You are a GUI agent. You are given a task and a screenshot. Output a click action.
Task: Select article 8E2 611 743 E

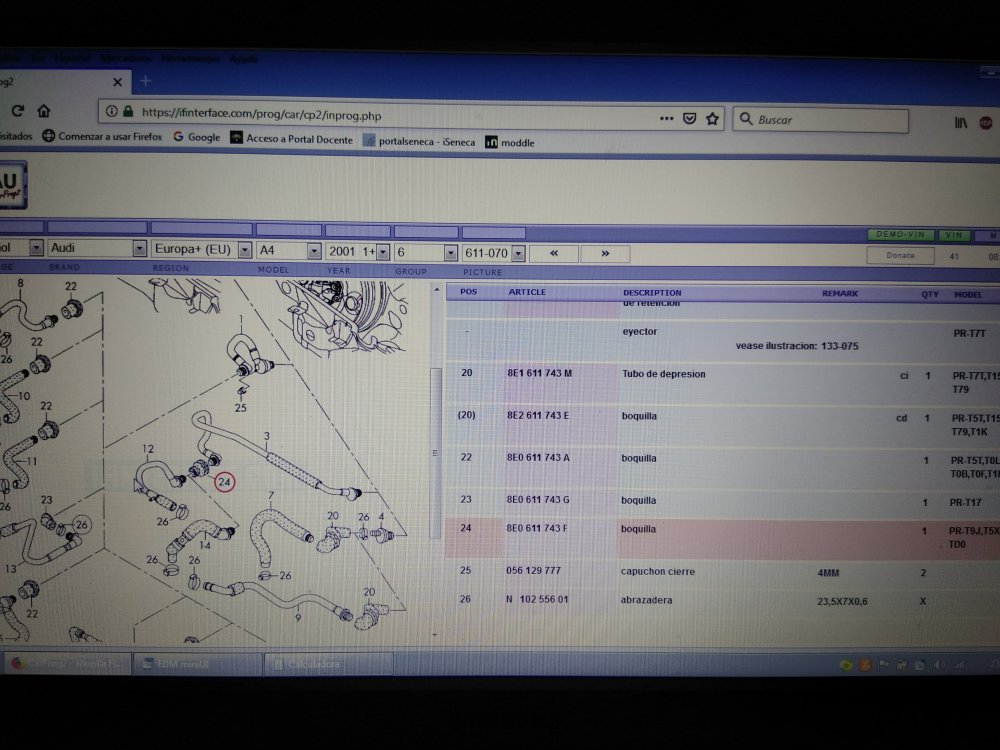(538, 415)
